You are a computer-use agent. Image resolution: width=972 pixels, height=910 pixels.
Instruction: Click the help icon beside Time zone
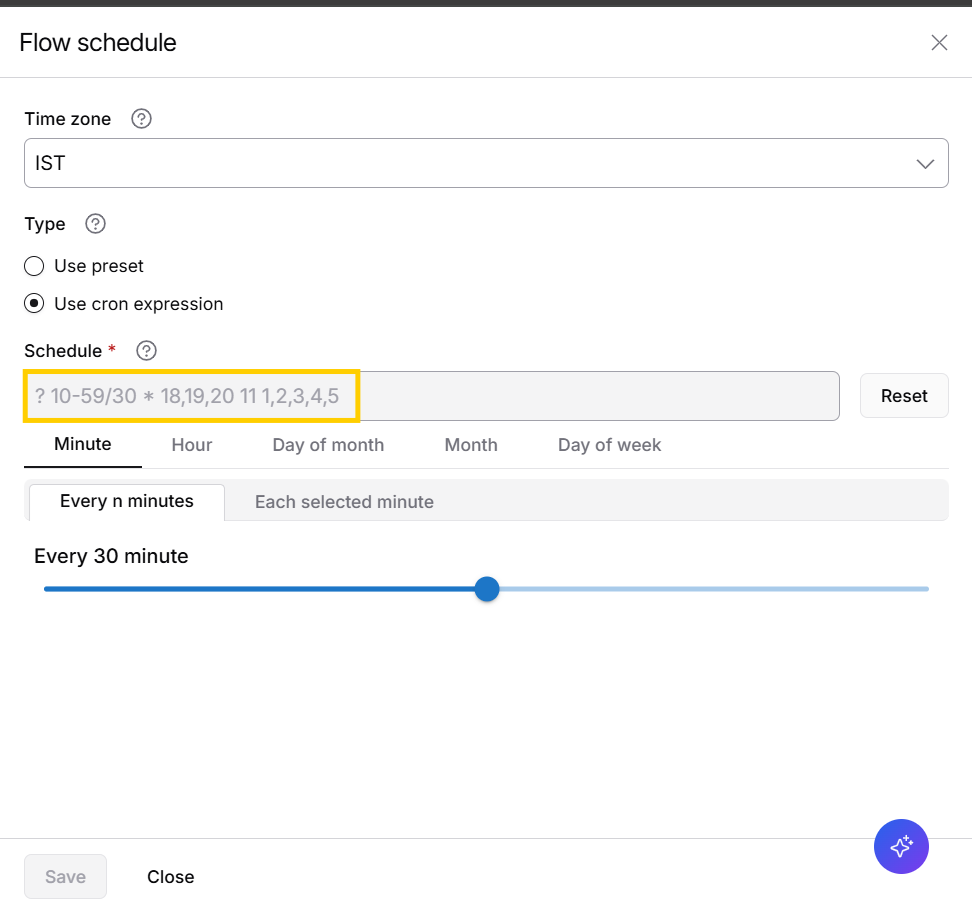[142, 119]
